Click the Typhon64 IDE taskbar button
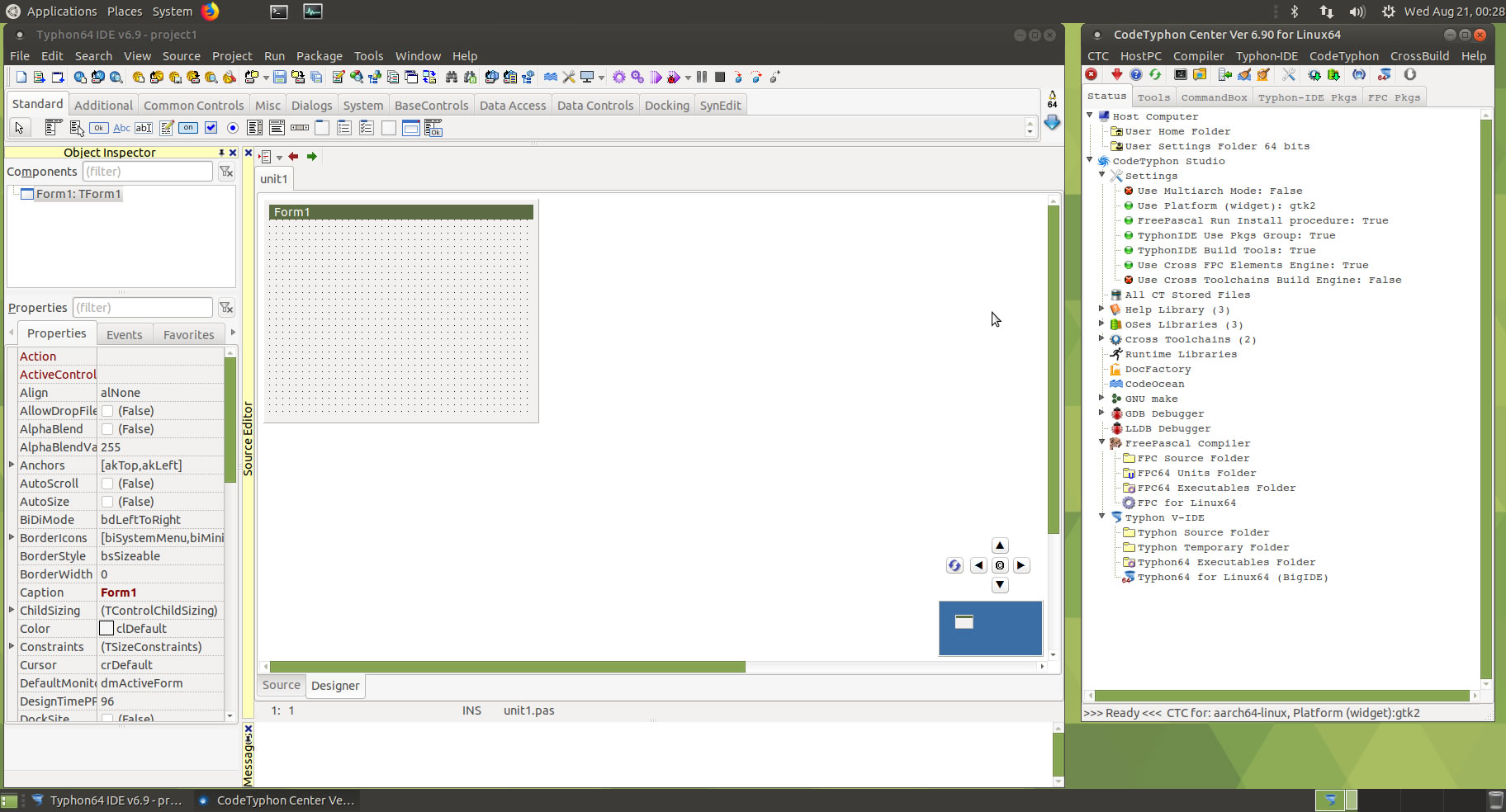 coord(107,800)
